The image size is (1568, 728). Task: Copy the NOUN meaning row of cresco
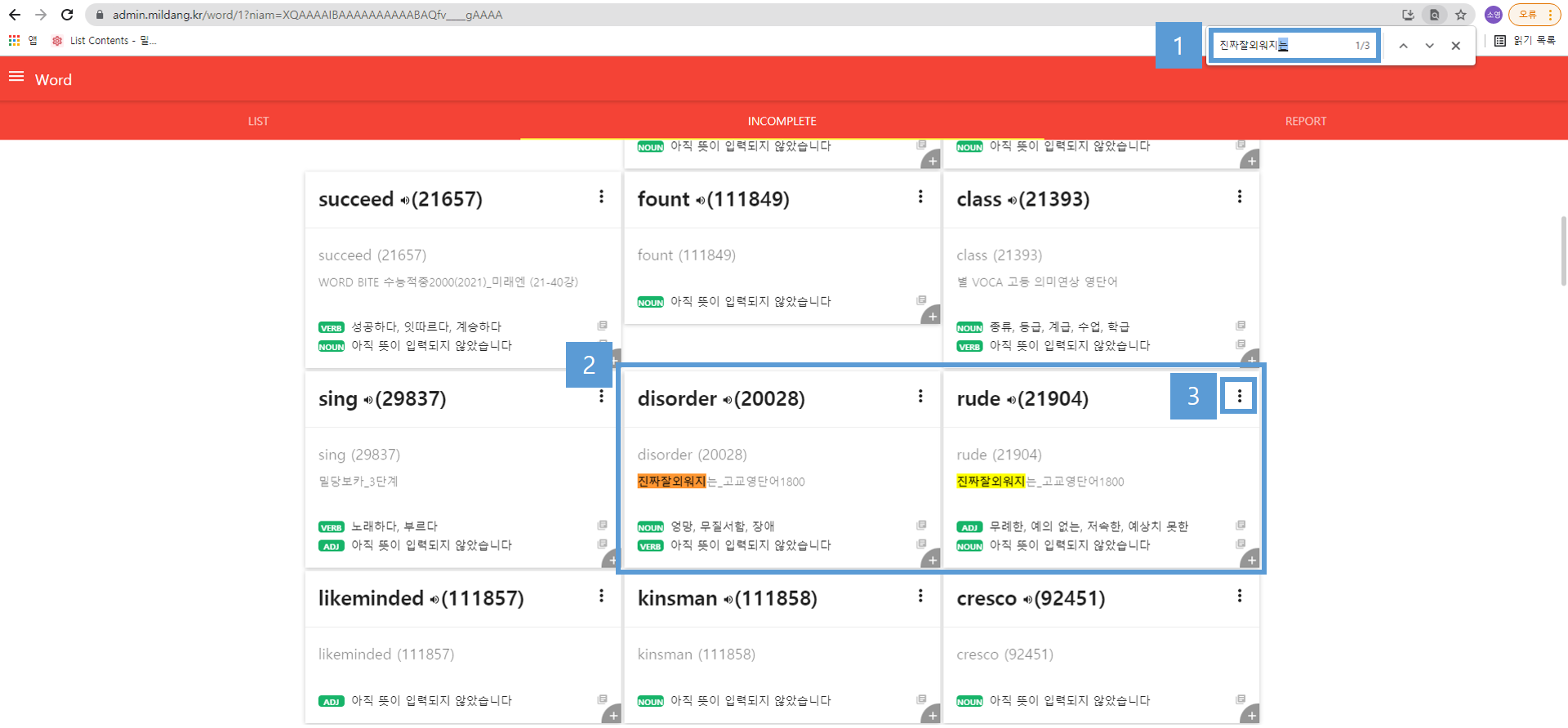(1241, 699)
